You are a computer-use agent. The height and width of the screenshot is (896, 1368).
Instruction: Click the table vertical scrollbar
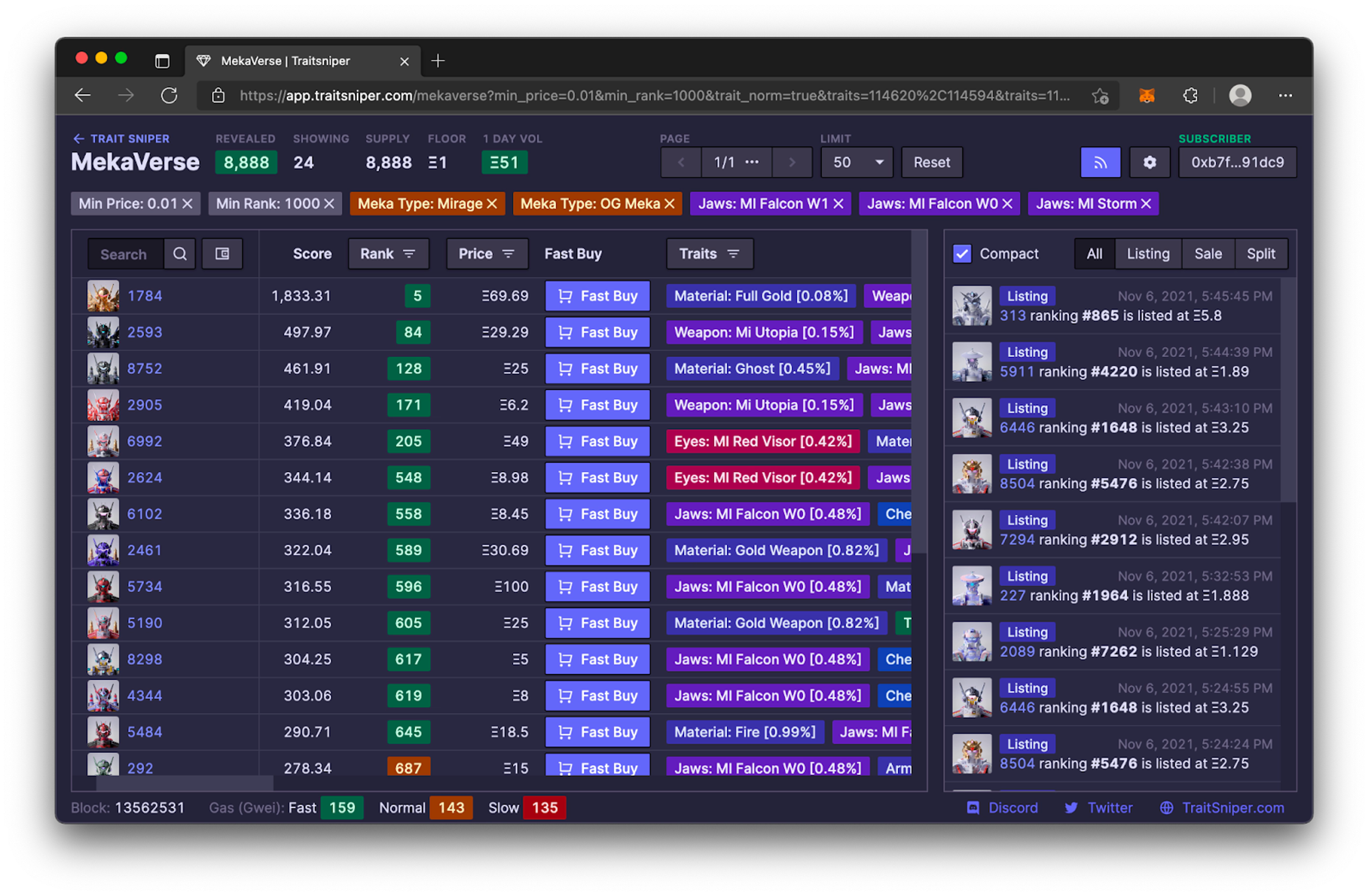pos(919,391)
